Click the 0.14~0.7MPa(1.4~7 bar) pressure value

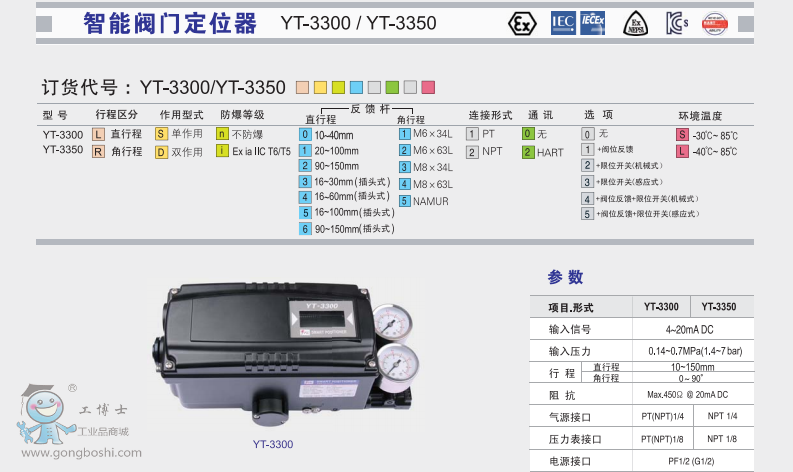(695, 351)
